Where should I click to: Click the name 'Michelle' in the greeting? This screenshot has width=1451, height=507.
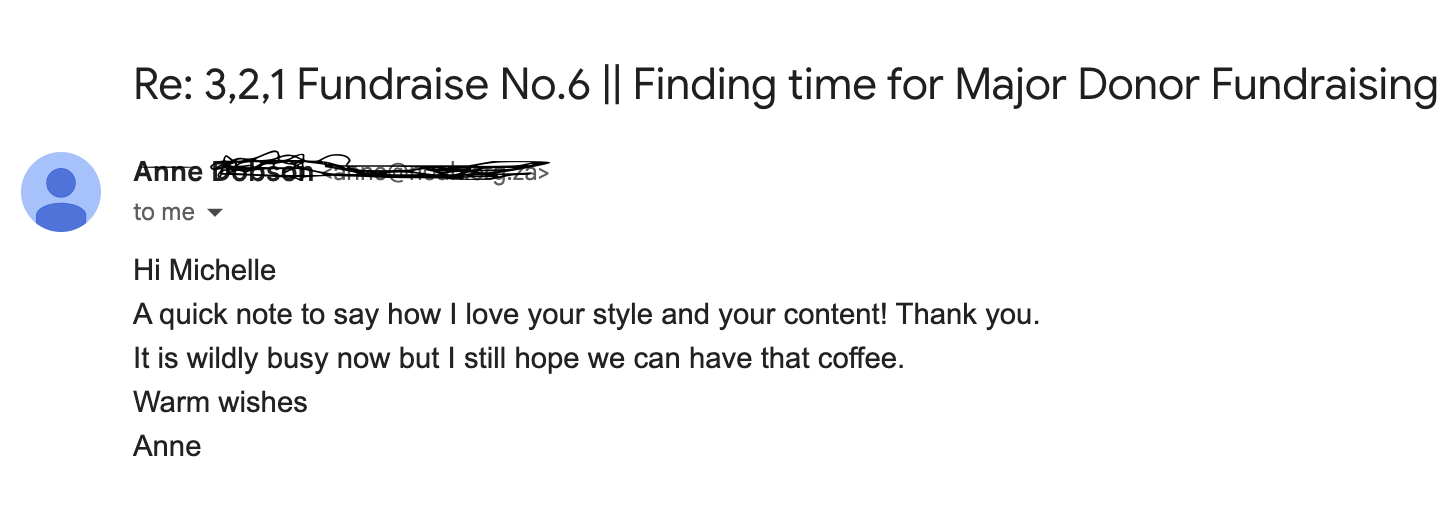(x=222, y=270)
